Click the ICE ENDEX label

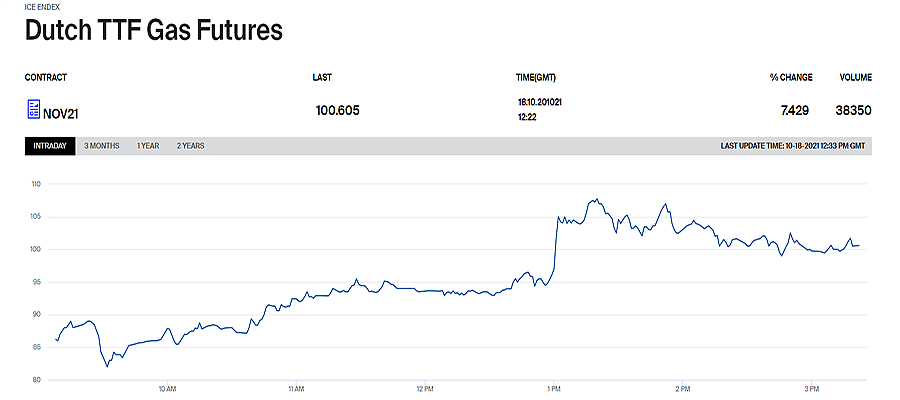pos(40,7)
